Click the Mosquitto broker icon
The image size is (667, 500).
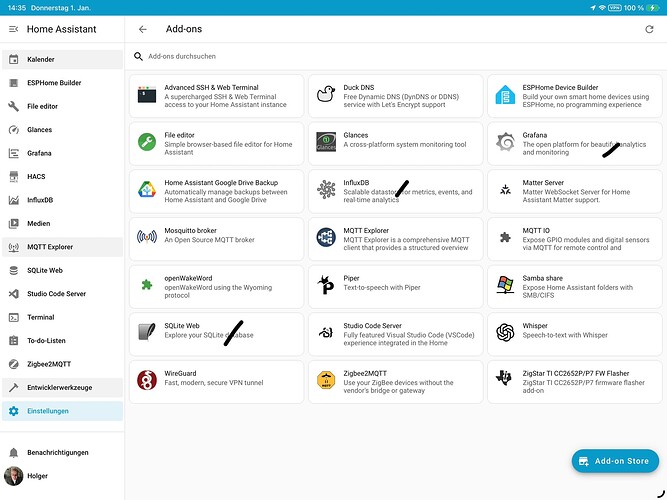click(147, 237)
